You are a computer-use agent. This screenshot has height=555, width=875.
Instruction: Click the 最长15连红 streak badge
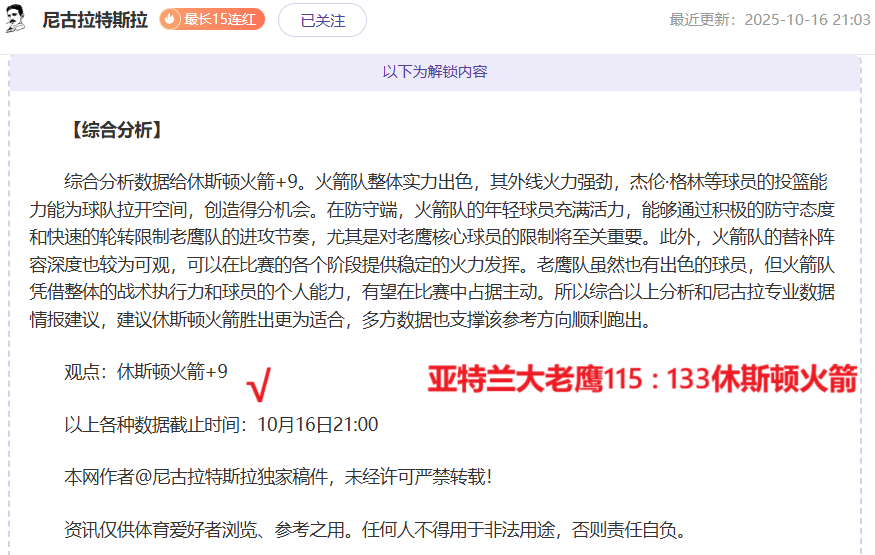coord(212,19)
